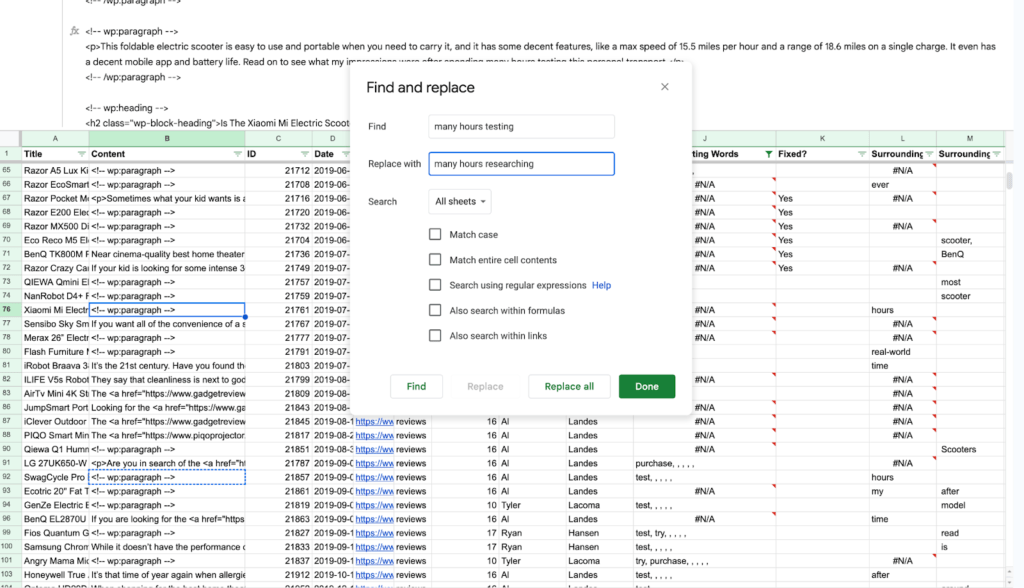Viewport: 1024px width, 588px height.
Task: Focus the Find text field
Action: click(521, 127)
